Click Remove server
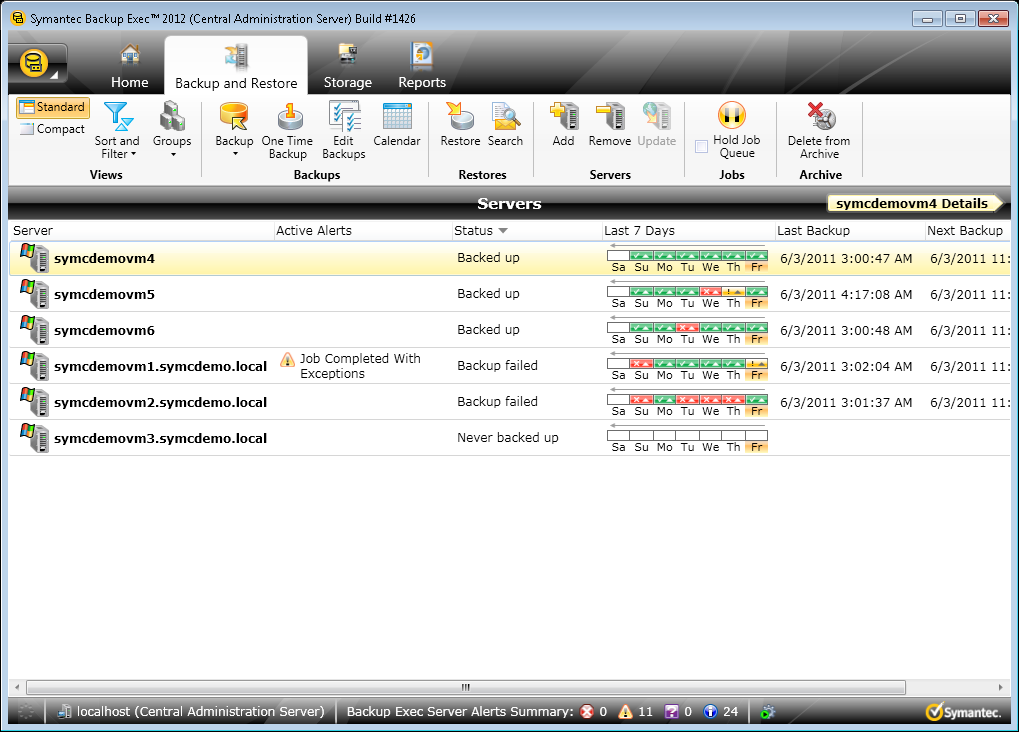The height and width of the screenshot is (732, 1019). 610,125
